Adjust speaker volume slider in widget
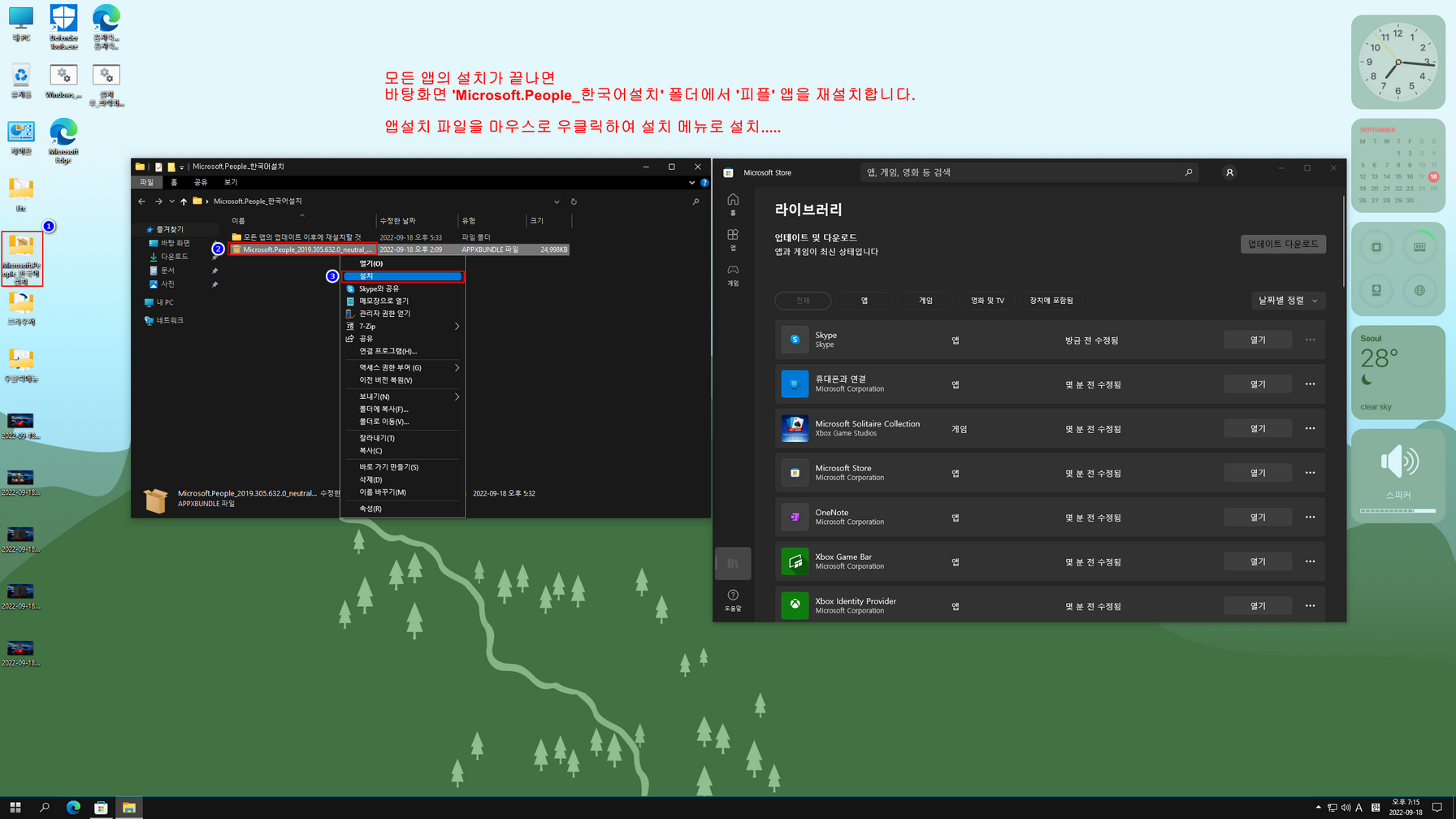Screen dimensions: 1456x819 [x=1397, y=511]
